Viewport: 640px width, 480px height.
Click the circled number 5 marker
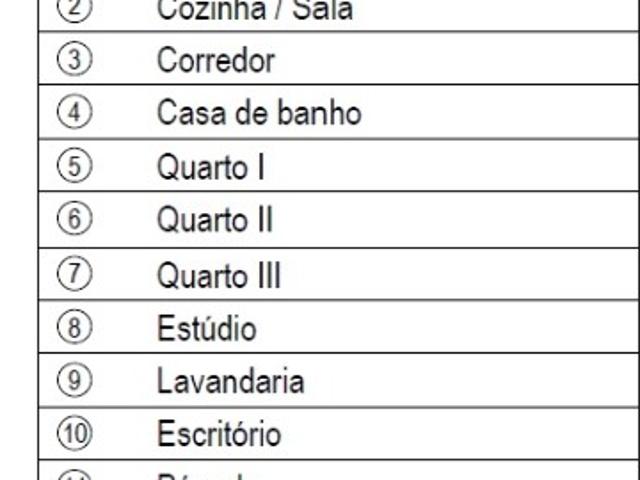click(x=74, y=166)
